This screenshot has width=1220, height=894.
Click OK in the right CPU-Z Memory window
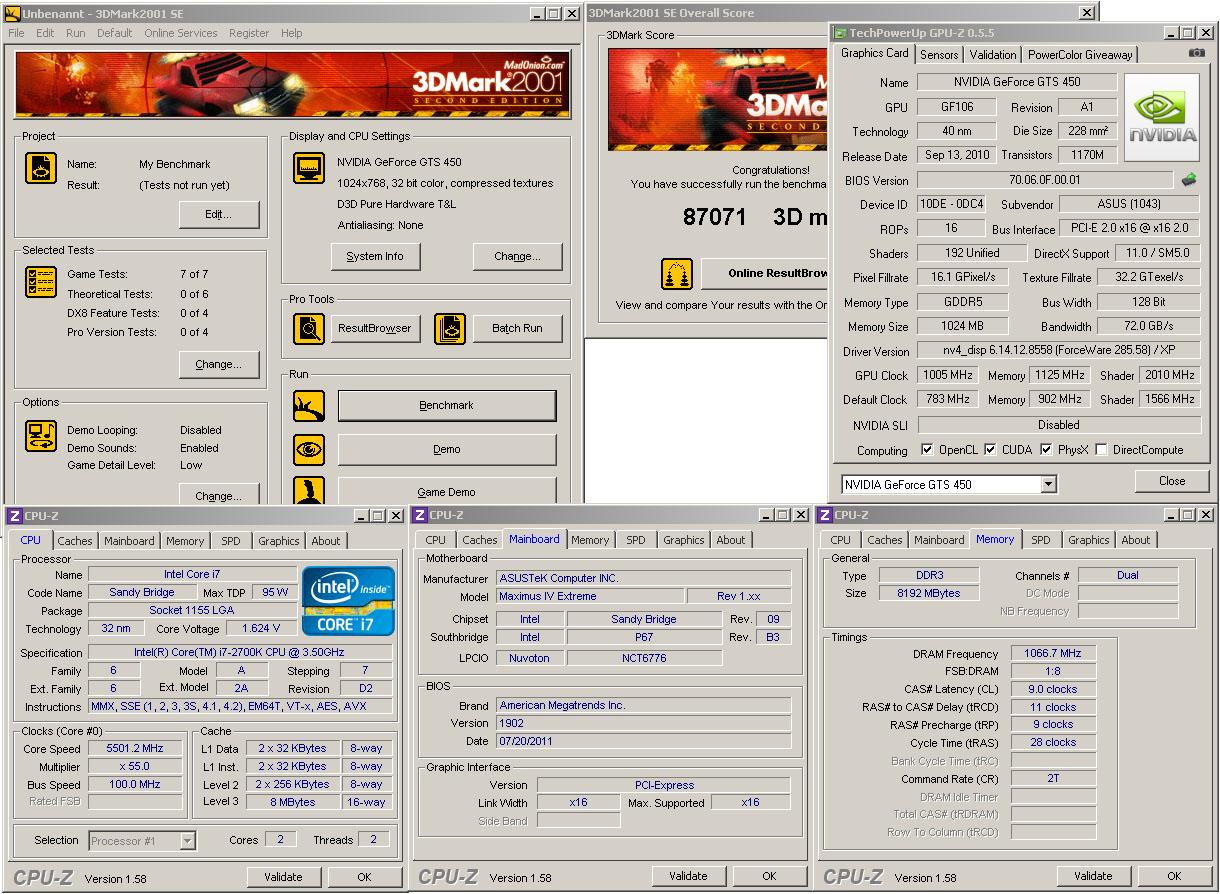click(x=1174, y=877)
